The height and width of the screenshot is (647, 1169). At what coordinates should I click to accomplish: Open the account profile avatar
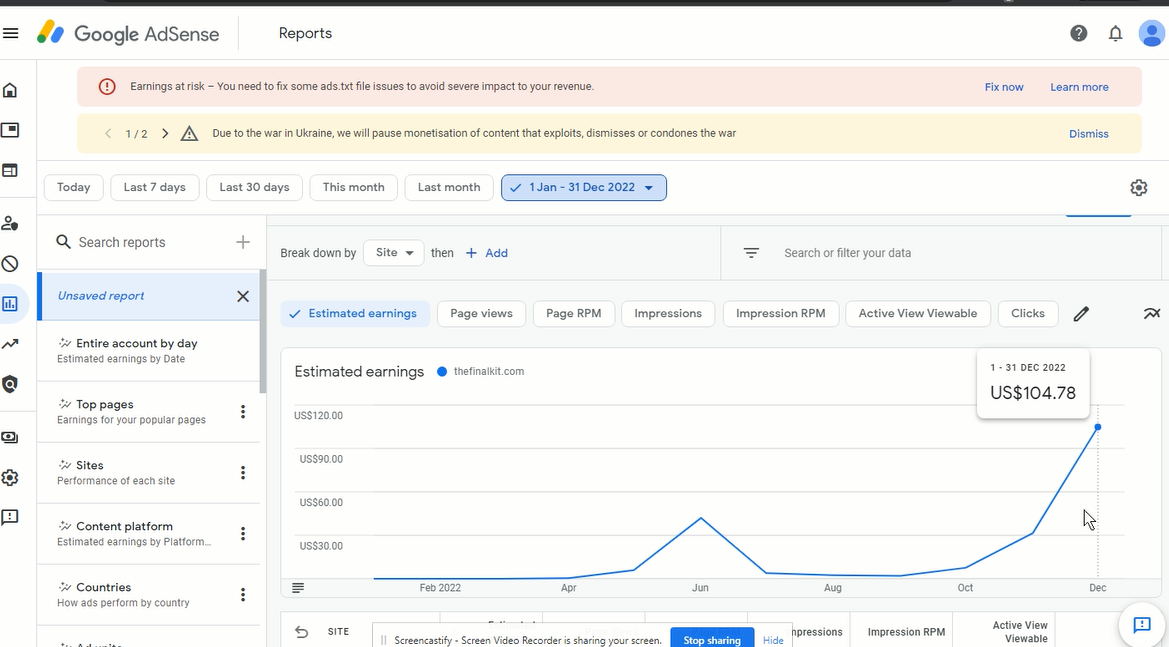pyautogui.click(x=1151, y=34)
